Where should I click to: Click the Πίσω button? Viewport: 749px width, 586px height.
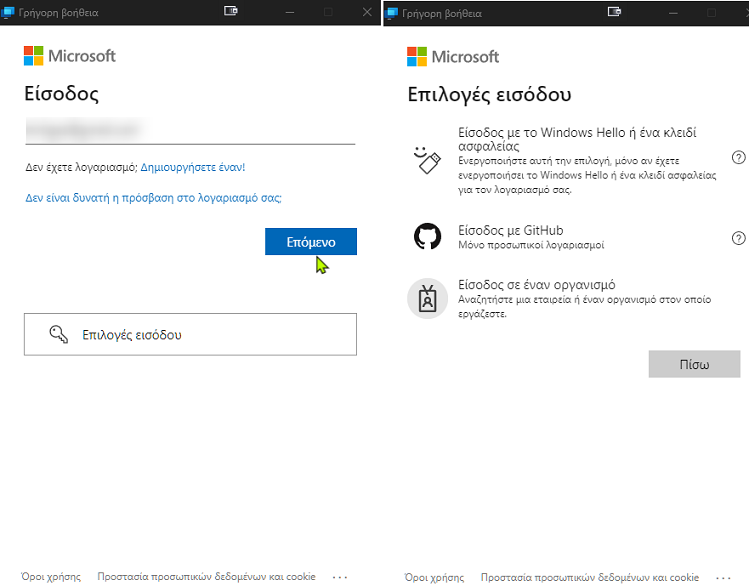coord(694,364)
